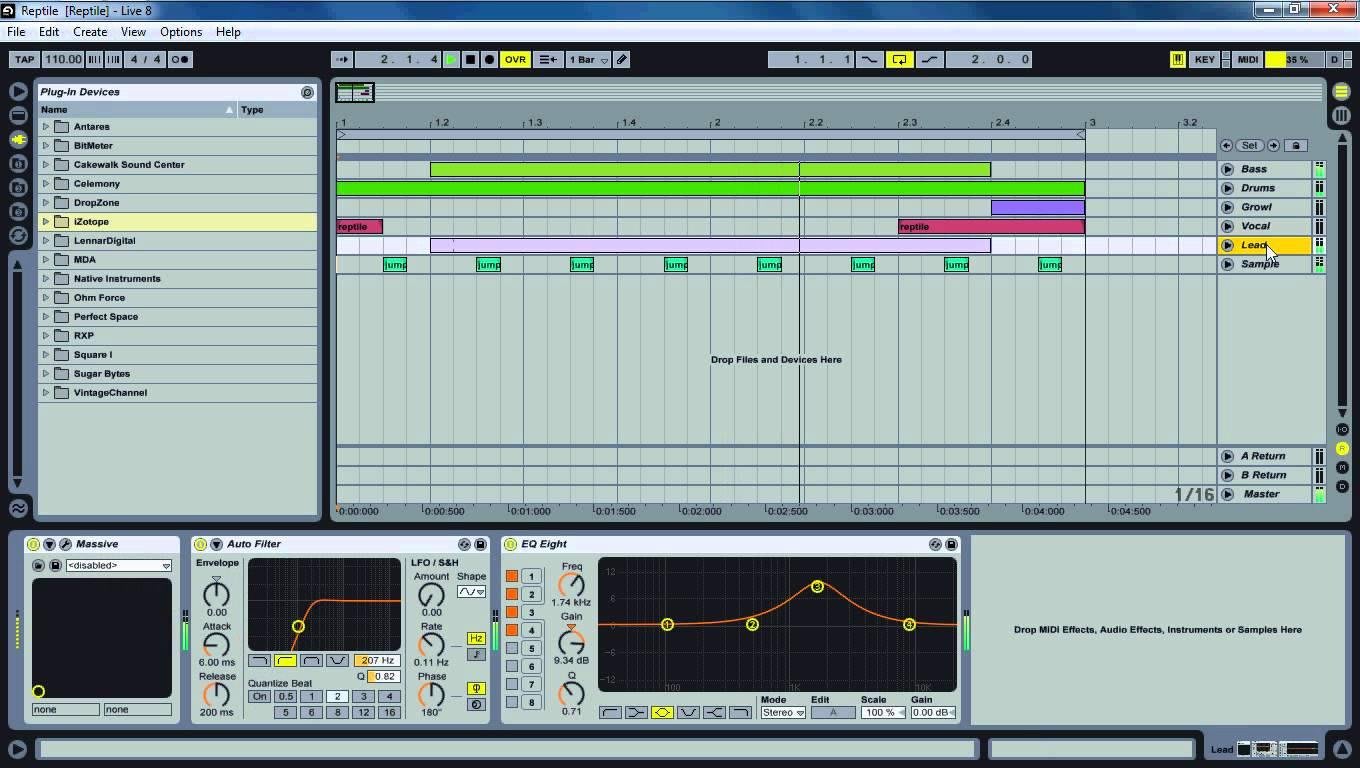Open the EQ Eight Stereo mode dropdown
The height and width of the screenshot is (768, 1360).
coord(782,713)
